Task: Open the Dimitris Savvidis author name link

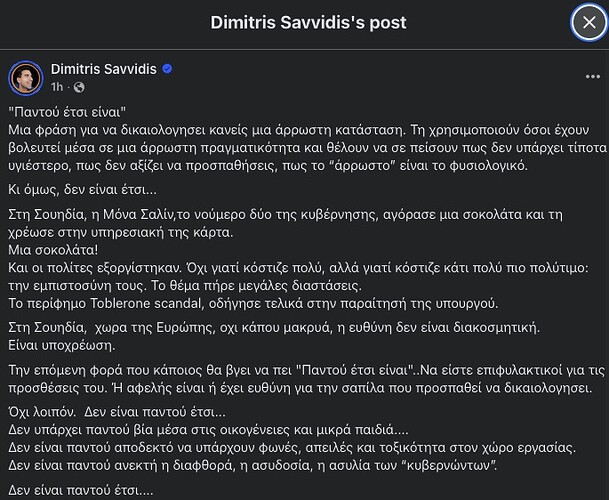Action: (104, 69)
